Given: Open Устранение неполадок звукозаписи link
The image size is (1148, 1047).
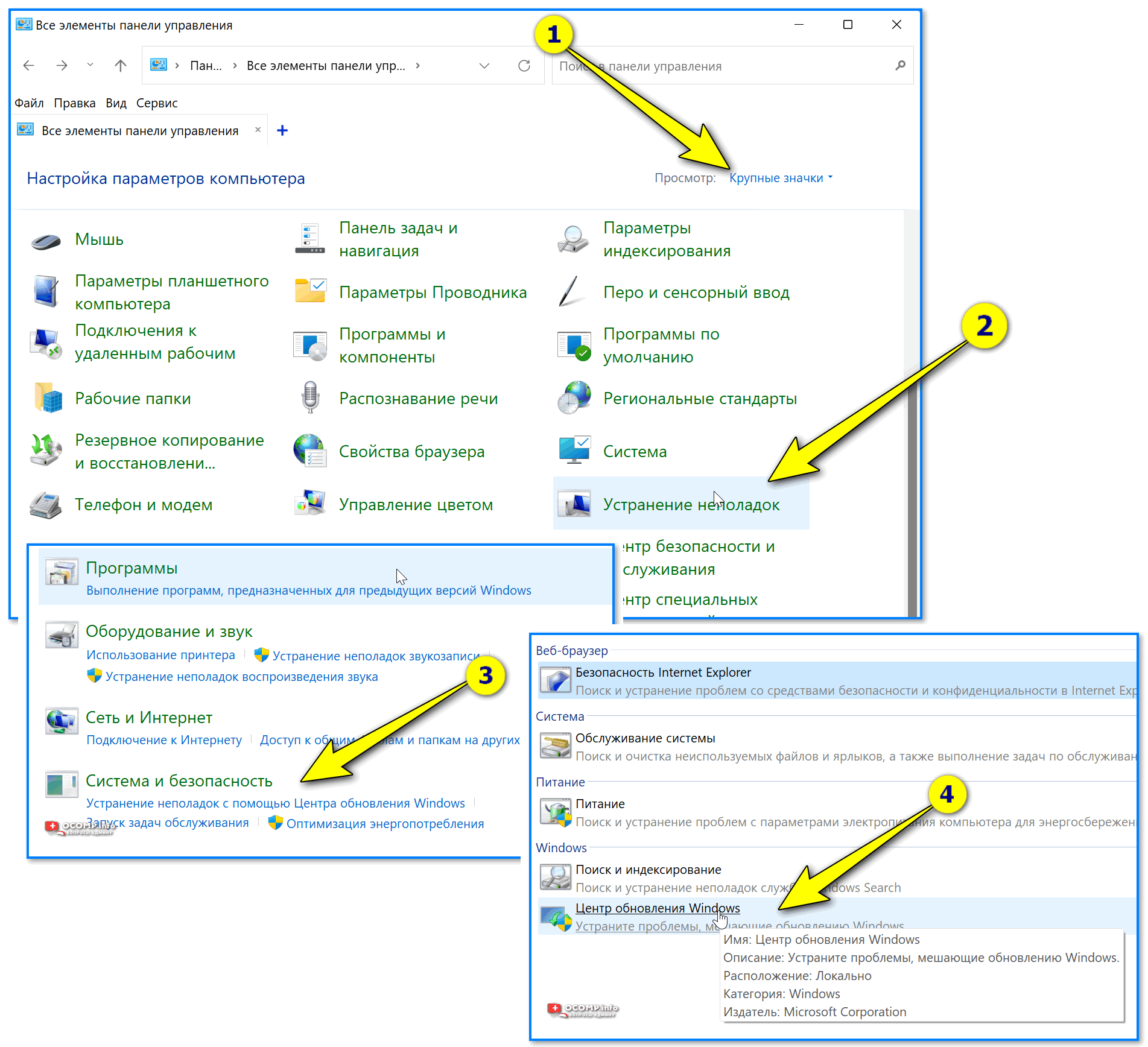Looking at the screenshot, I should (x=375, y=656).
